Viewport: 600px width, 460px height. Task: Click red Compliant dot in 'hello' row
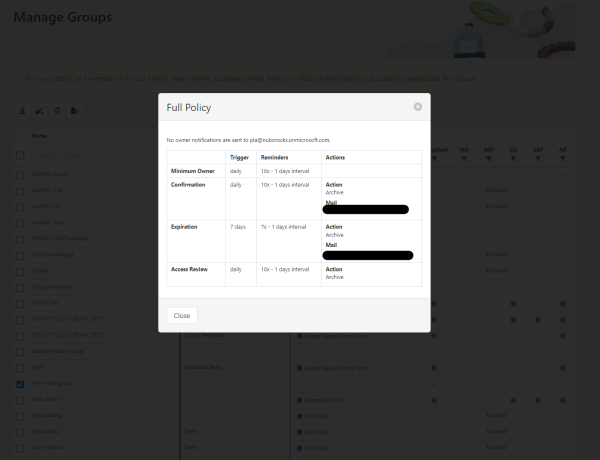[435, 367]
